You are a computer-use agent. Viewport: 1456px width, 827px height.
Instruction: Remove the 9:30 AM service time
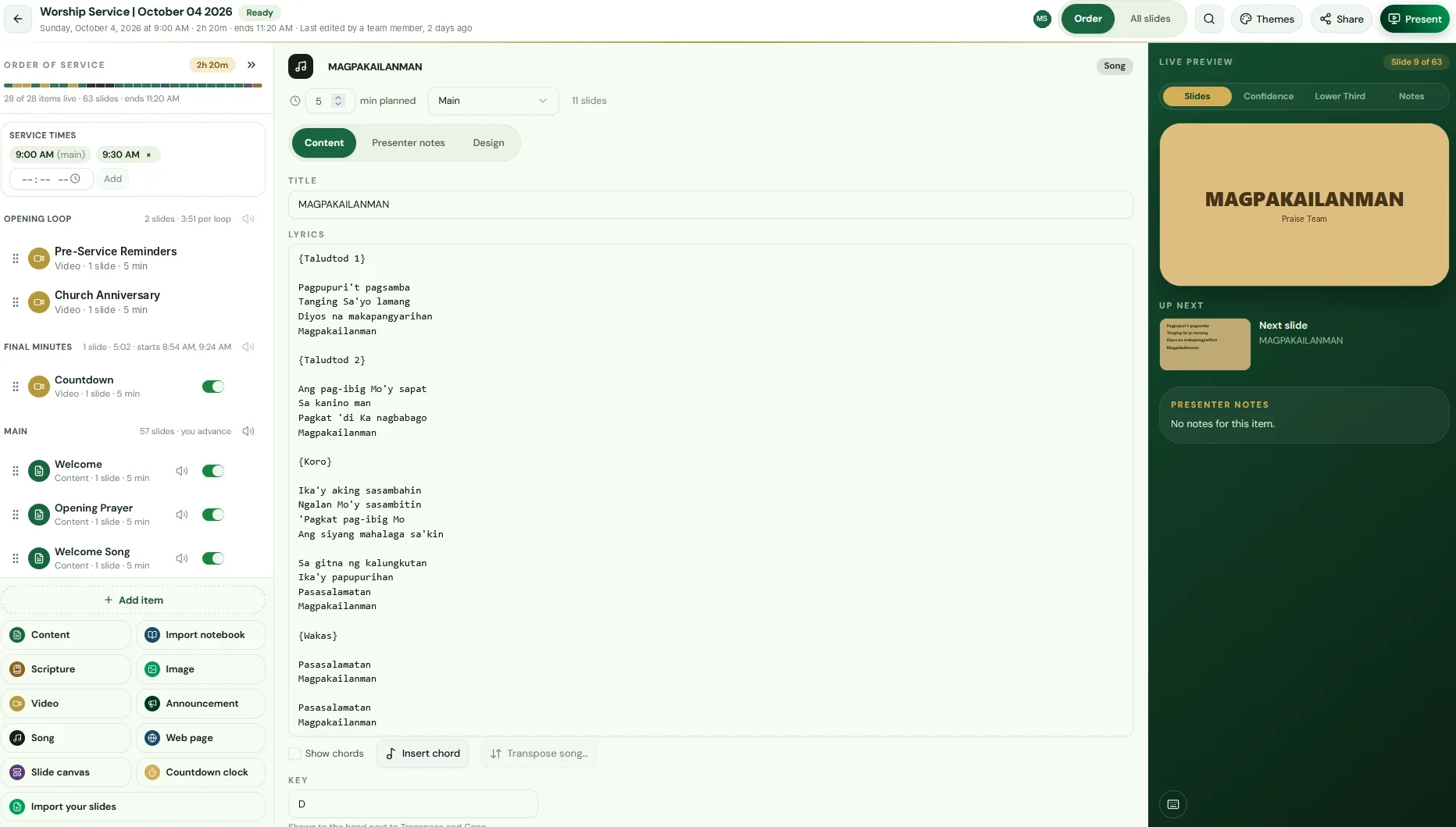pos(148,155)
